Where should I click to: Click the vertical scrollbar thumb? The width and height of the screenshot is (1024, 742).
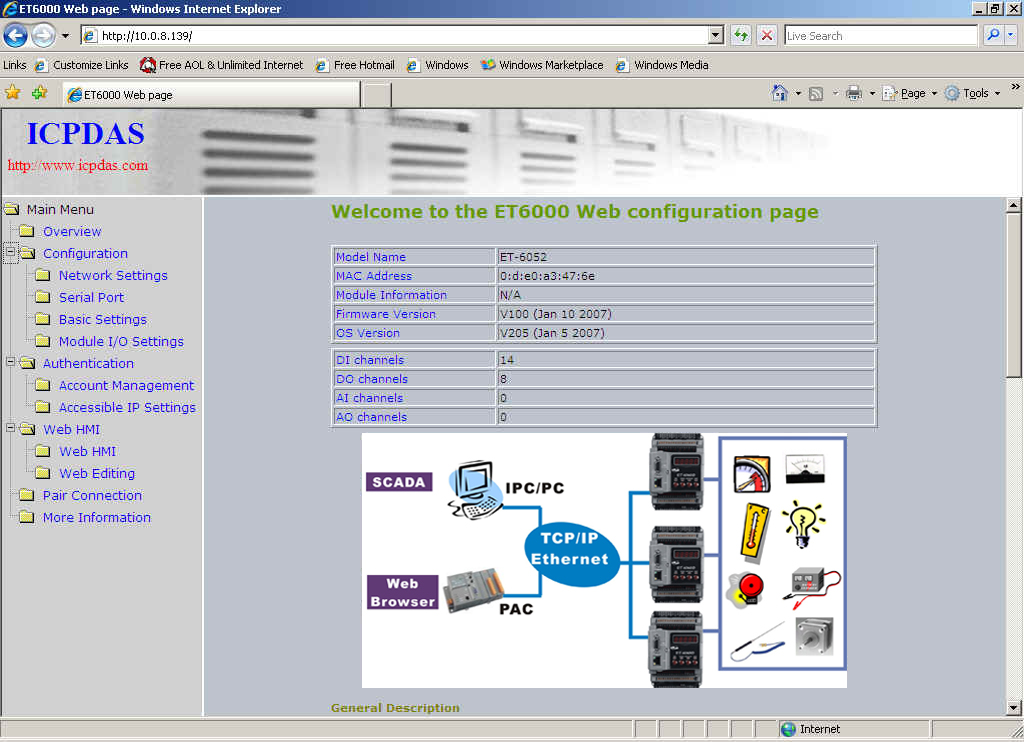(x=1014, y=295)
